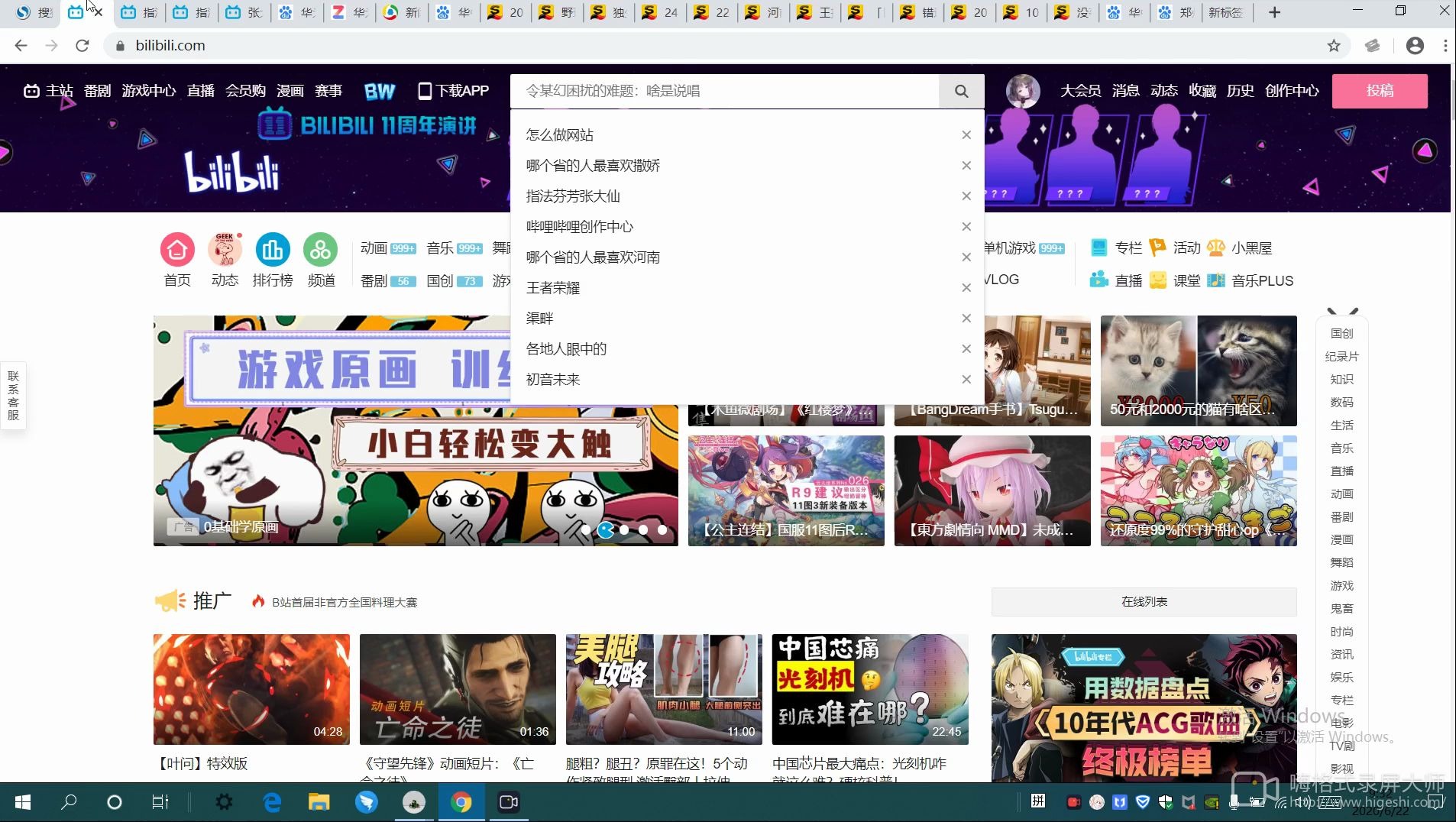The height and width of the screenshot is (822, 1456).
Task: Reload the bilibili page
Action: point(83,46)
